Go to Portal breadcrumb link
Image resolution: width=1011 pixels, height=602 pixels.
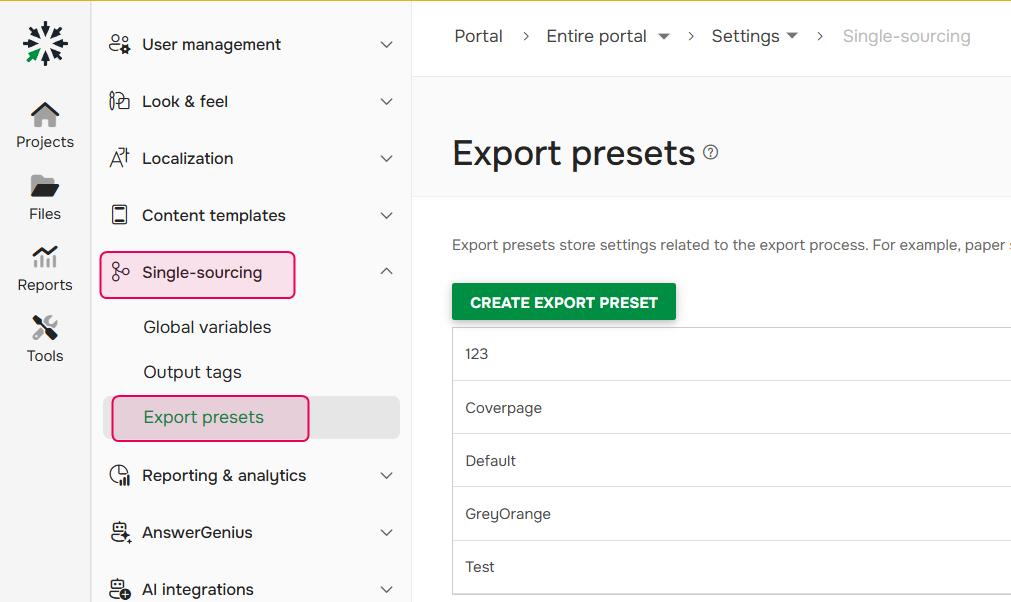pyautogui.click(x=478, y=36)
